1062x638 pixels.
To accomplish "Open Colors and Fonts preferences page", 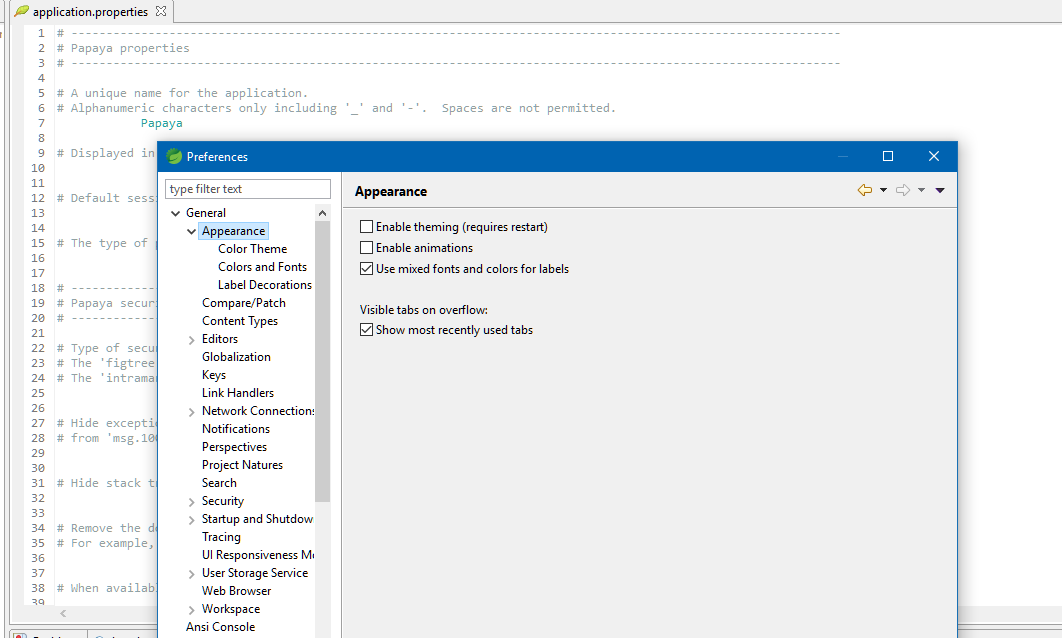I will point(262,267).
